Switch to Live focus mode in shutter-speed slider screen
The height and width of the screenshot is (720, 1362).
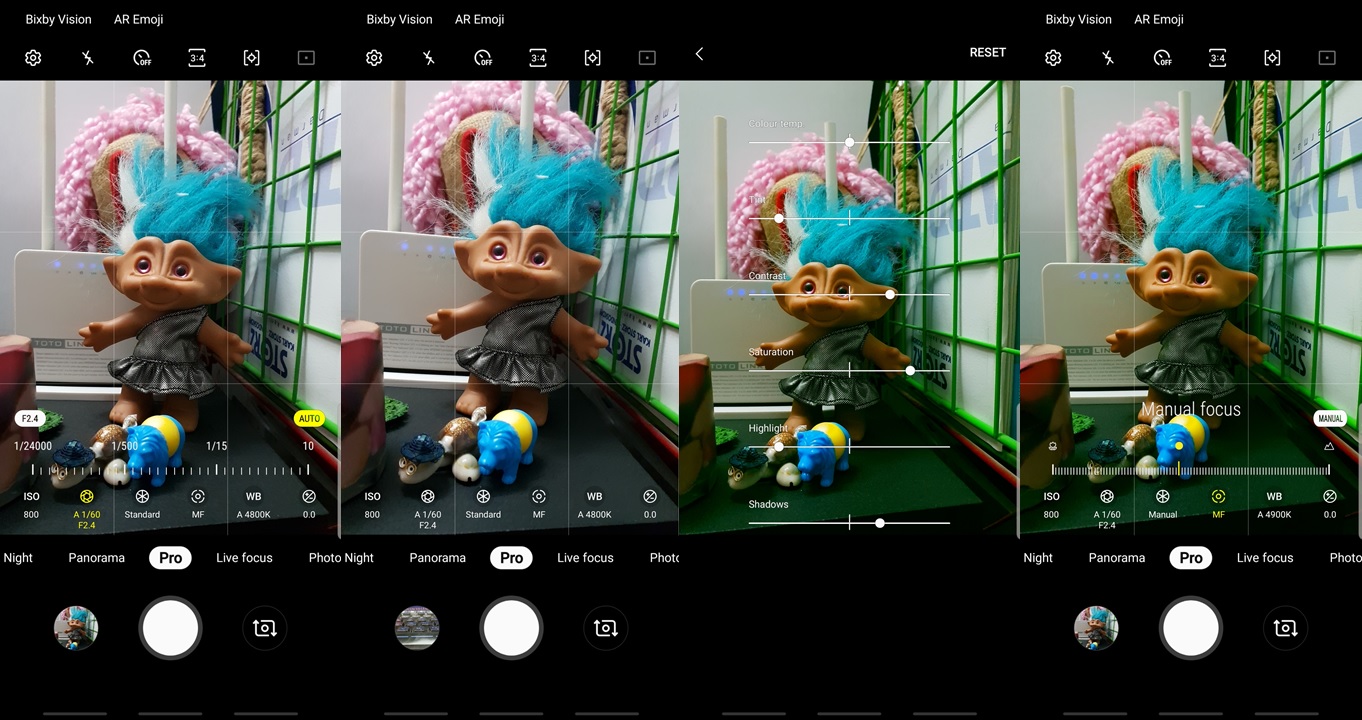[x=244, y=558]
